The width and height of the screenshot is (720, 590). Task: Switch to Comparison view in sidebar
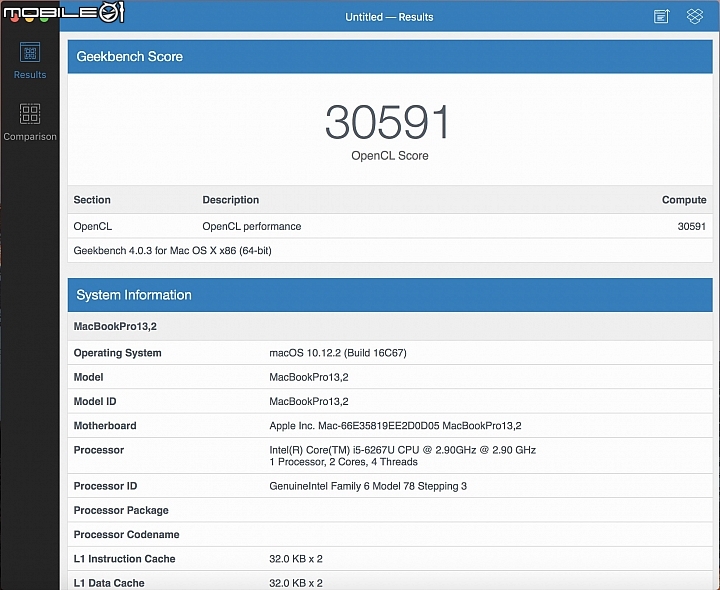(x=30, y=122)
